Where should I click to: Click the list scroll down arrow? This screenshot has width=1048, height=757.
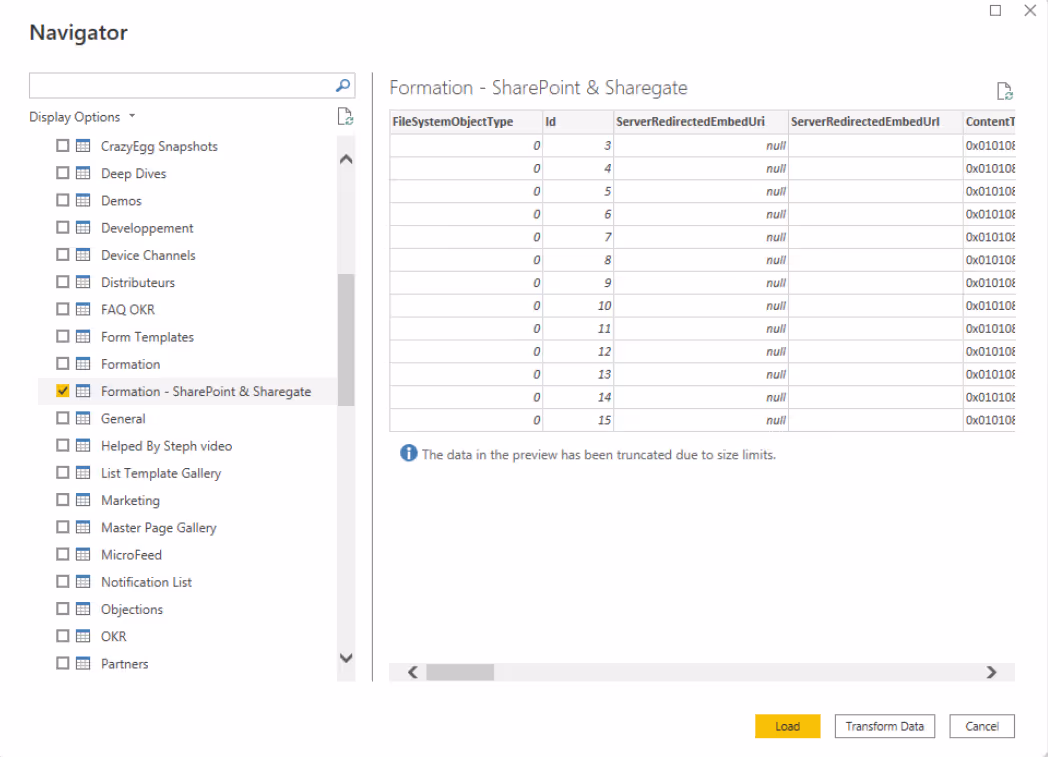[x=346, y=658]
